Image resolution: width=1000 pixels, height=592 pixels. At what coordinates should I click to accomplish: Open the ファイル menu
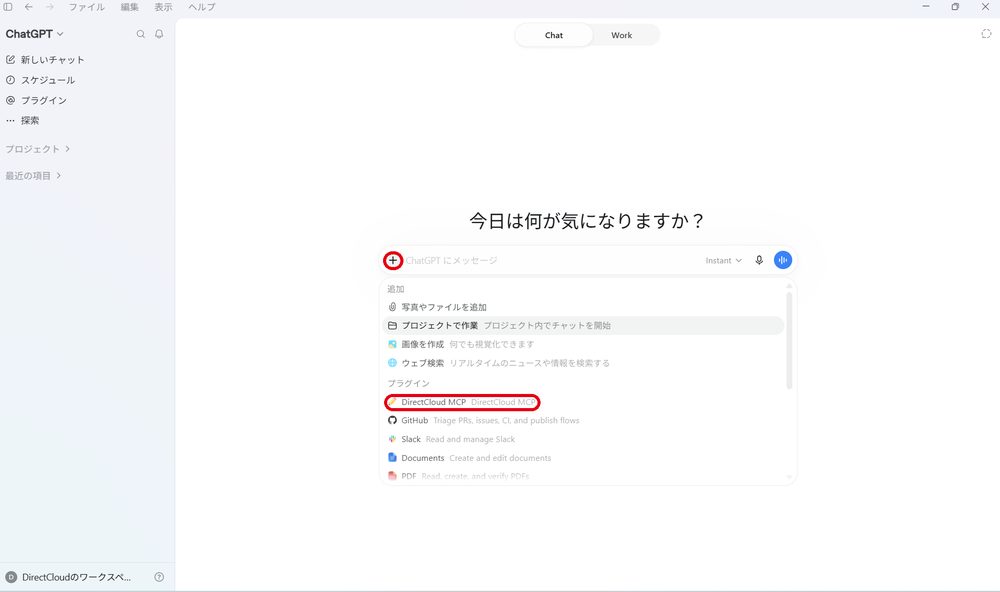point(87,7)
